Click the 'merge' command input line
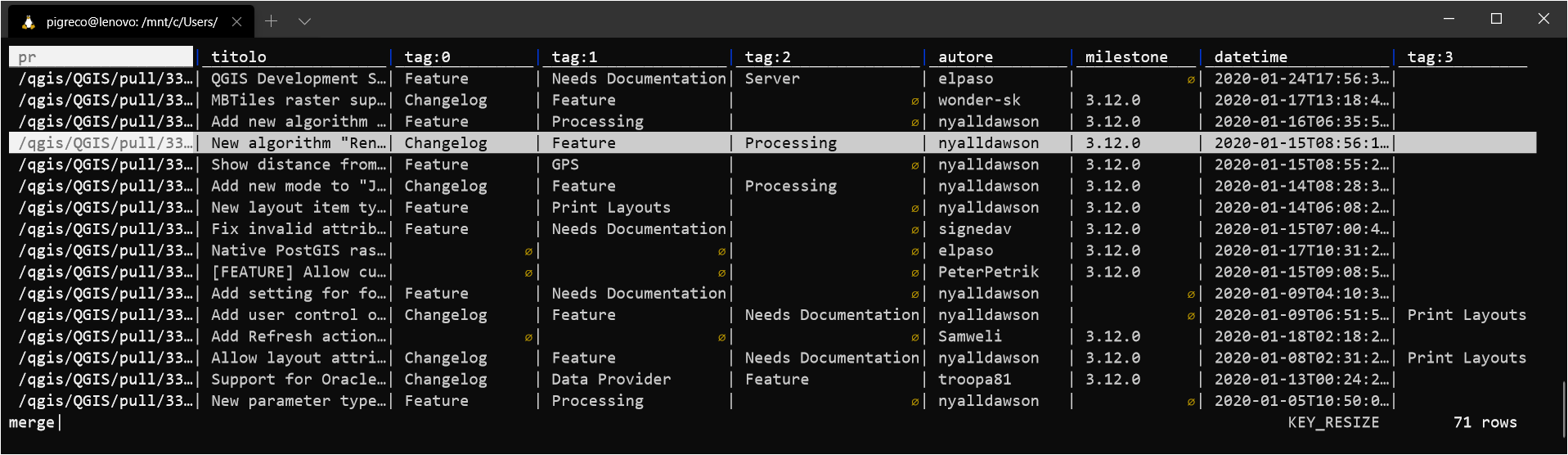This screenshot has height=455, width=1568. 33,422
